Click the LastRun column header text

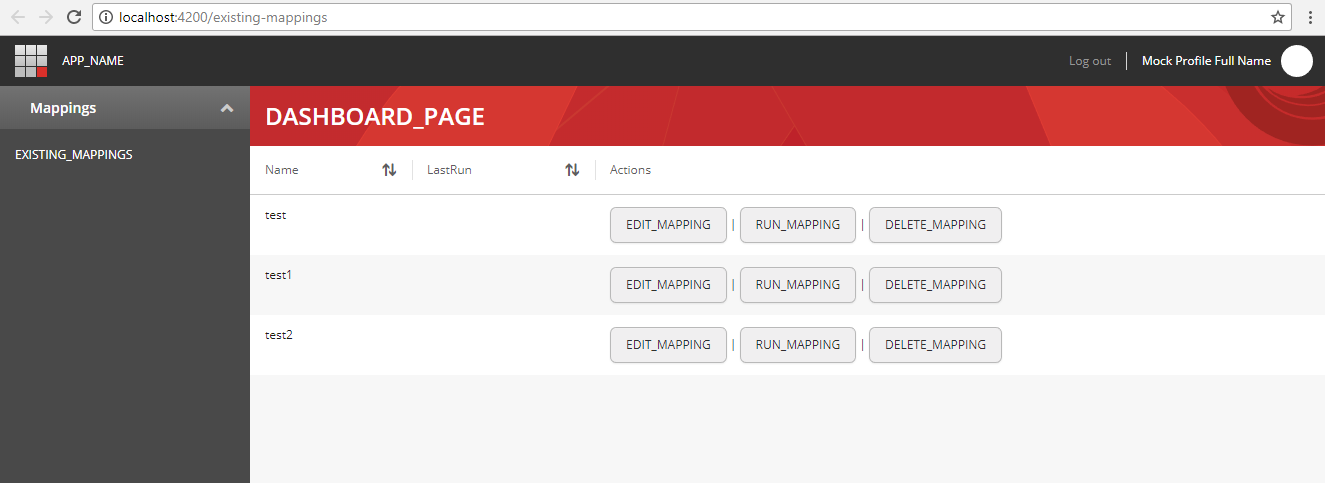tap(449, 170)
